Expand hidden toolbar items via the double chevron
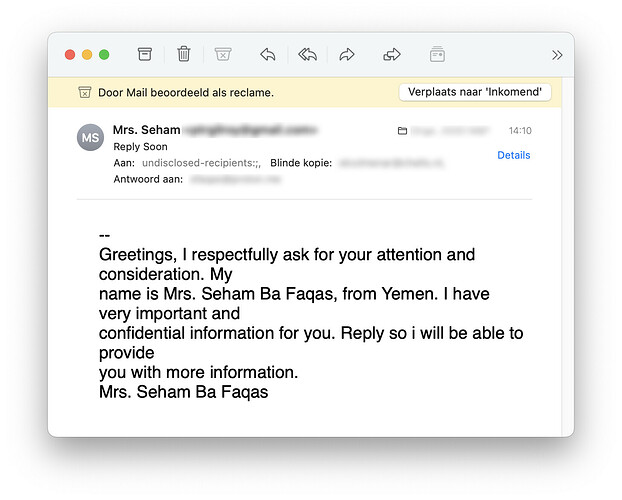The width and height of the screenshot is (622, 500). (x=557, y=55)
